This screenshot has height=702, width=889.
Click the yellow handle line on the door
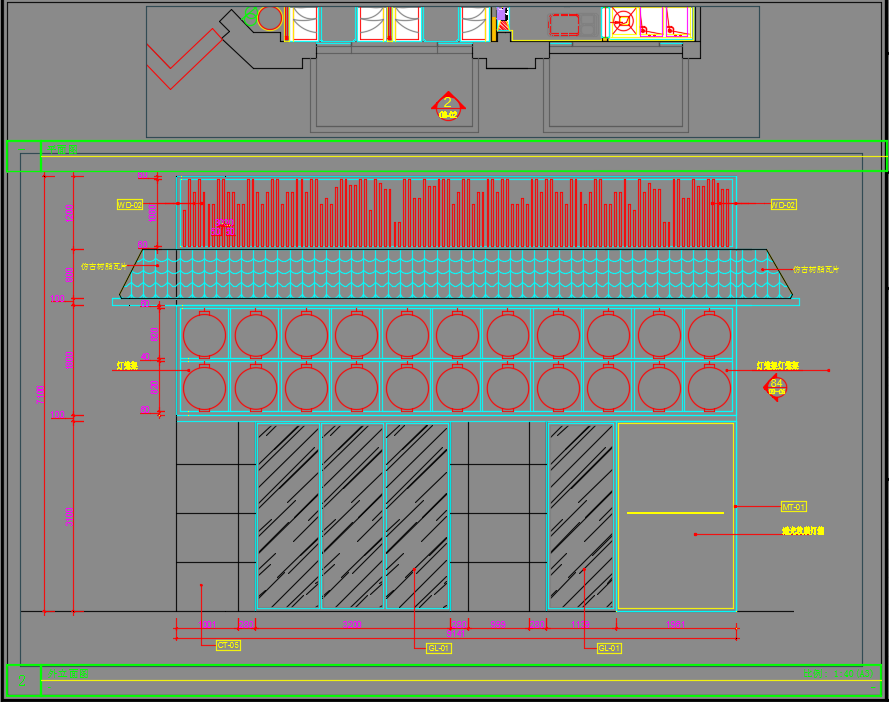(675, 513)
